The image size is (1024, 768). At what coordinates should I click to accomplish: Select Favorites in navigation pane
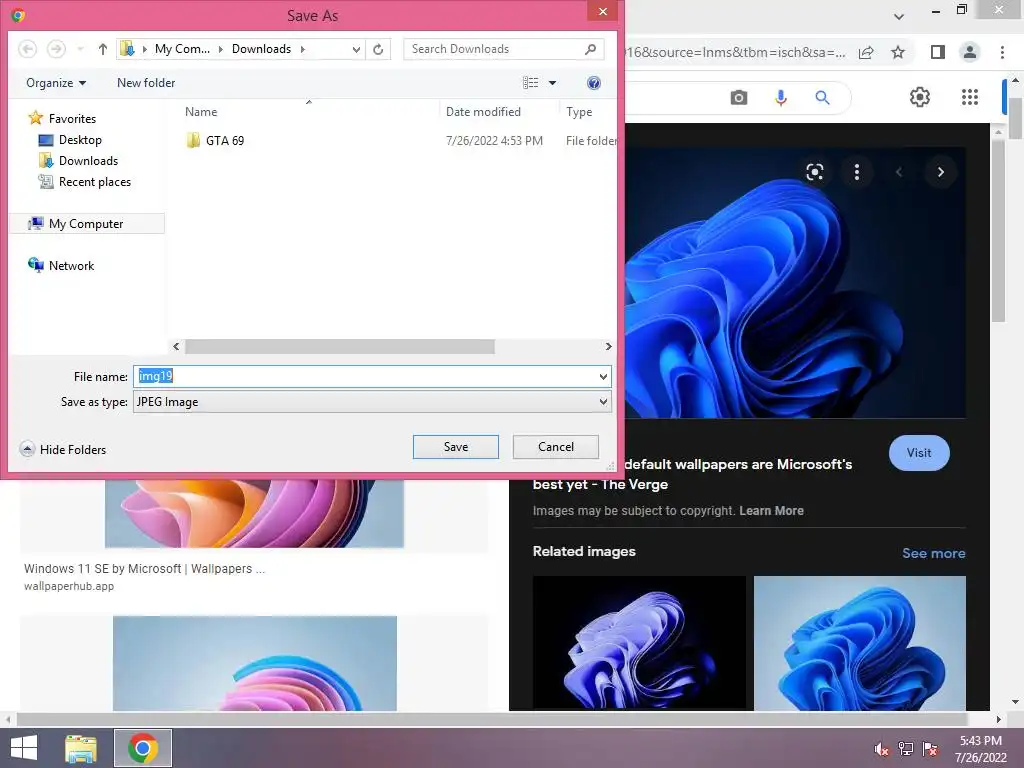(x=63, y=118)
